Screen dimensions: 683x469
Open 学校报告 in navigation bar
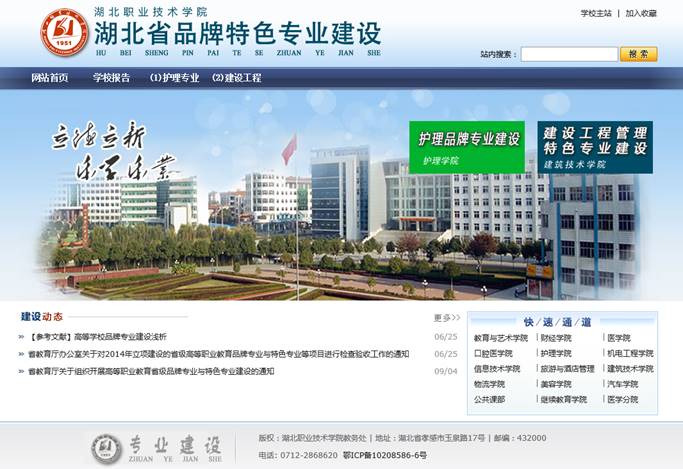coord(111,77)
